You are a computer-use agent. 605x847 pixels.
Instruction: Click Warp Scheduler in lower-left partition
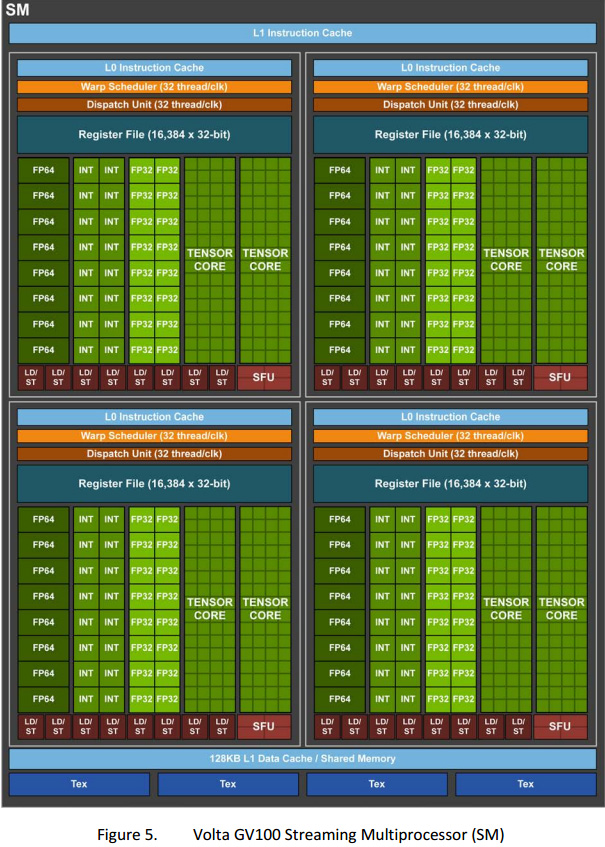point(154,435)
